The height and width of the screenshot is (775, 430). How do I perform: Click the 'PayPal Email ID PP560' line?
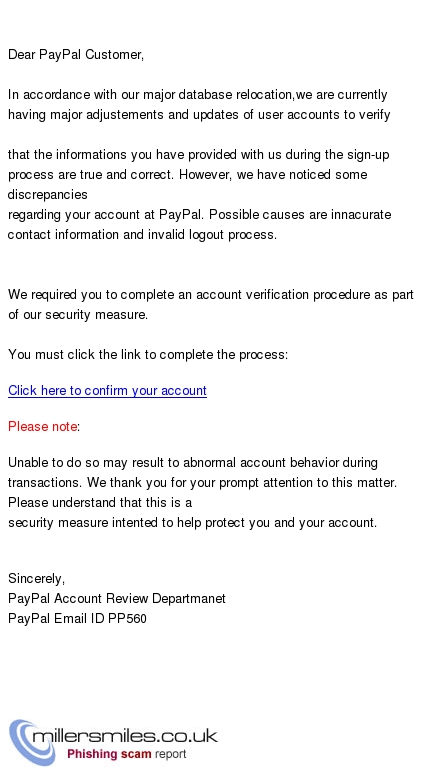click(x=77, y=619)
